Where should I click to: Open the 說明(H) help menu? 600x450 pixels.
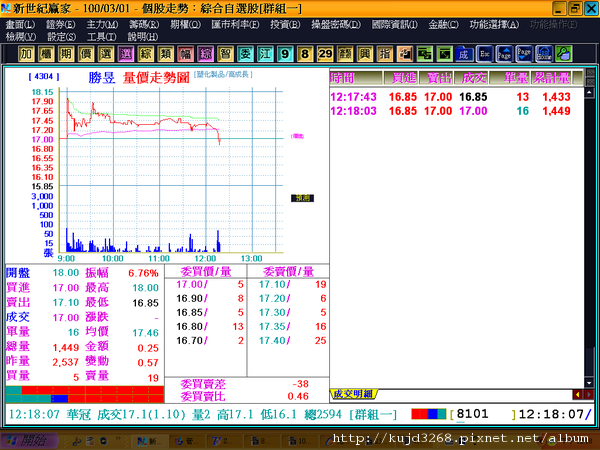[142, 37]
